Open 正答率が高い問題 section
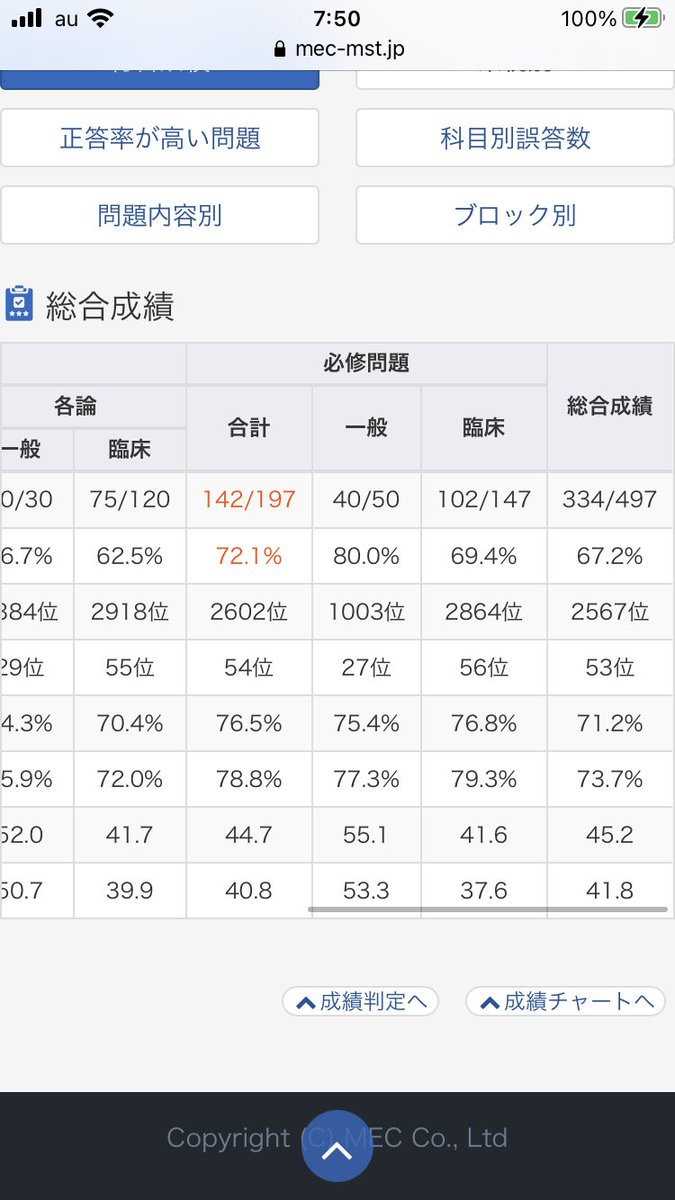Screen dimensions: 675x1200 click(160, 138)
